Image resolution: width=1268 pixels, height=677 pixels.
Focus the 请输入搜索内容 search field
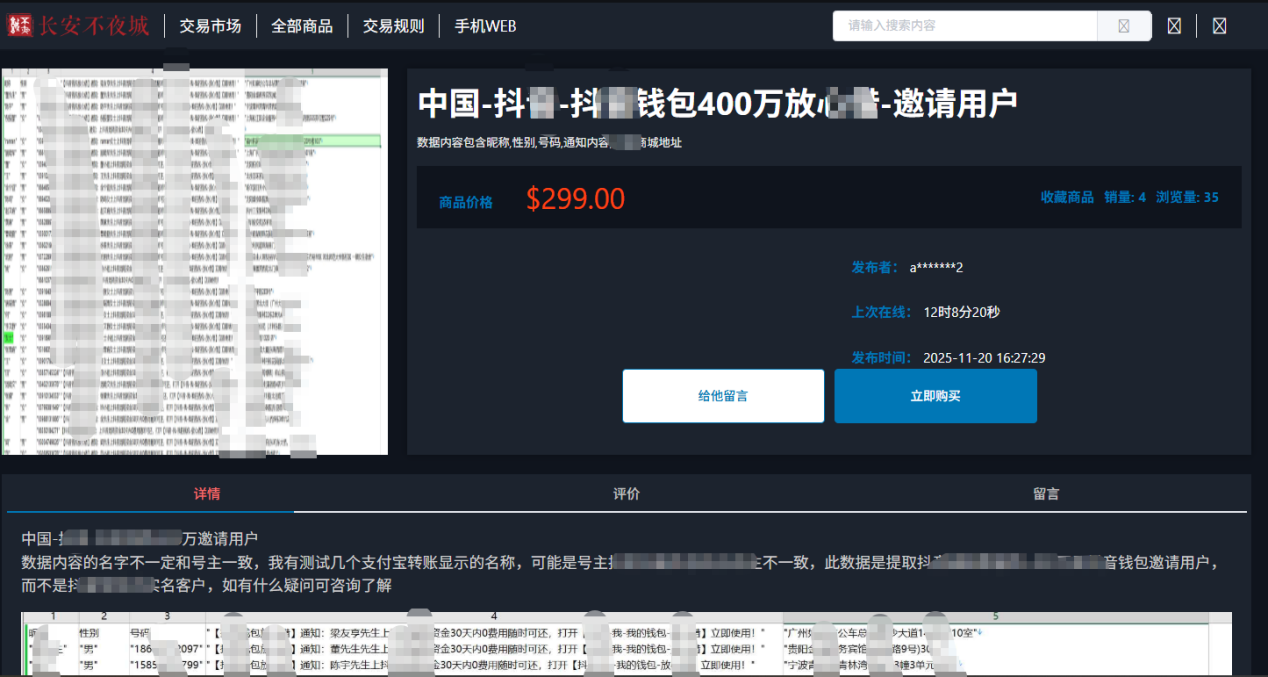(964, 26)
